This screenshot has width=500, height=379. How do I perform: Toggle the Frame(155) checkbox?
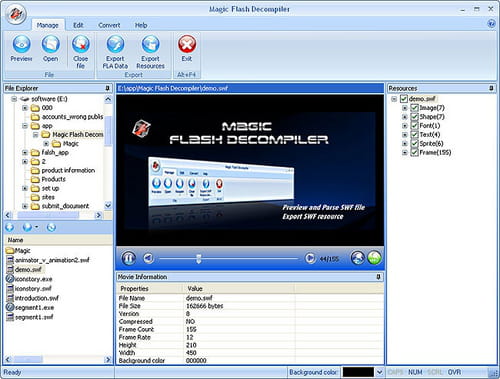pyautogui.click(x=414, y=153)
